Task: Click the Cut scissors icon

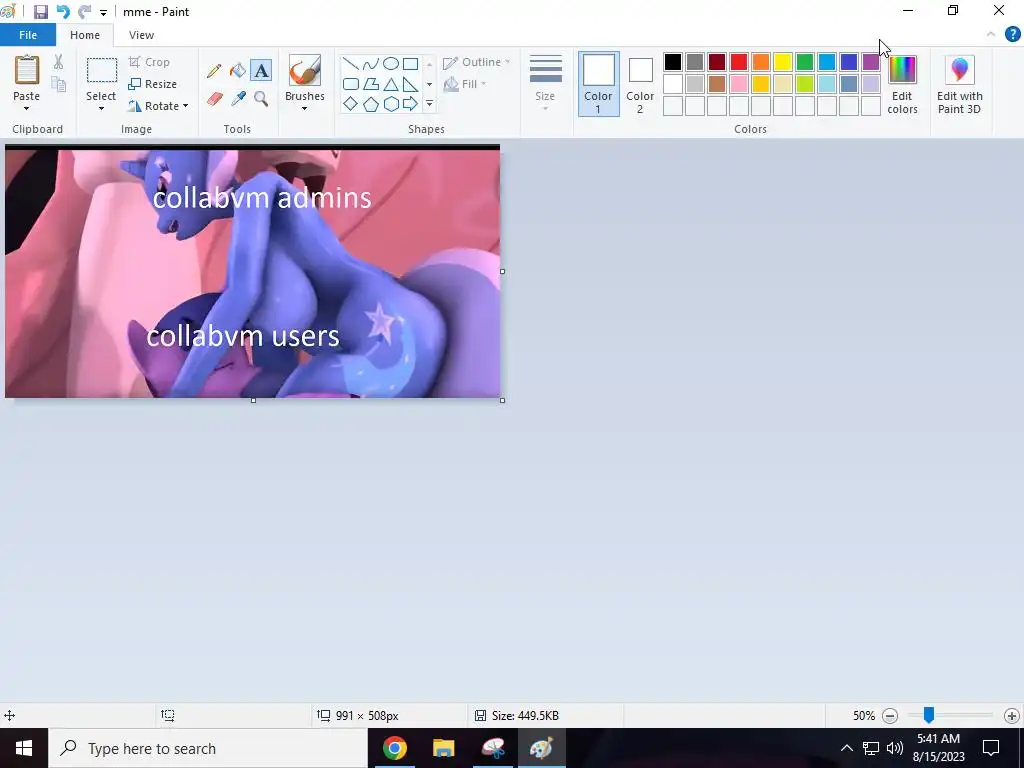Action: point(59,62)
